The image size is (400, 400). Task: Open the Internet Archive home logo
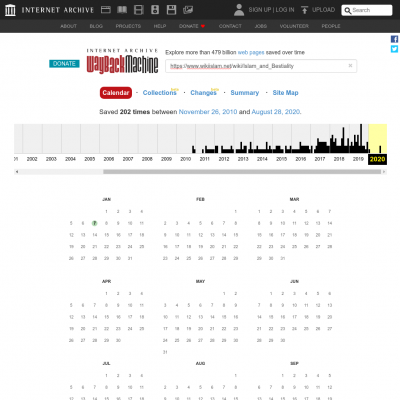pos(10,10)
